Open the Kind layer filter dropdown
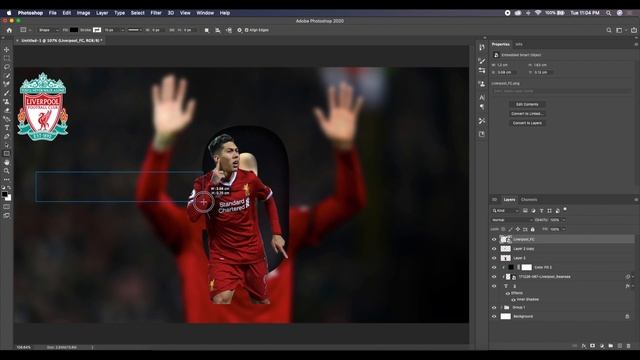Image resolution: width=640 pixels, height=360 pixels. click(505, 211)
